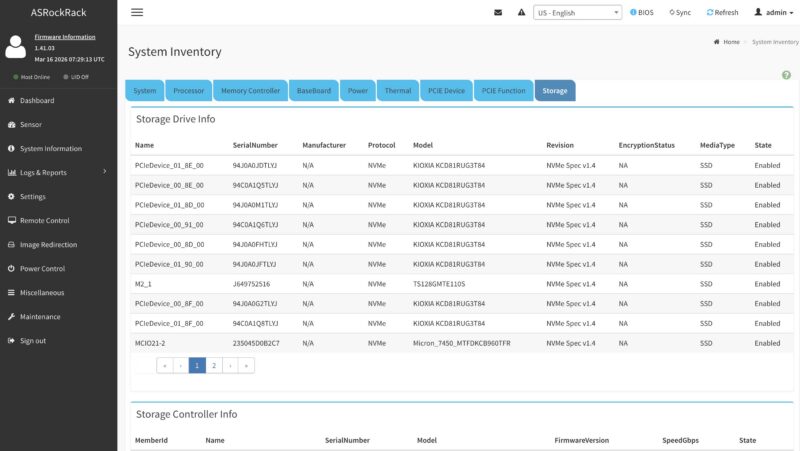Click the BIOS info button
800x451 pixels.
641,12
